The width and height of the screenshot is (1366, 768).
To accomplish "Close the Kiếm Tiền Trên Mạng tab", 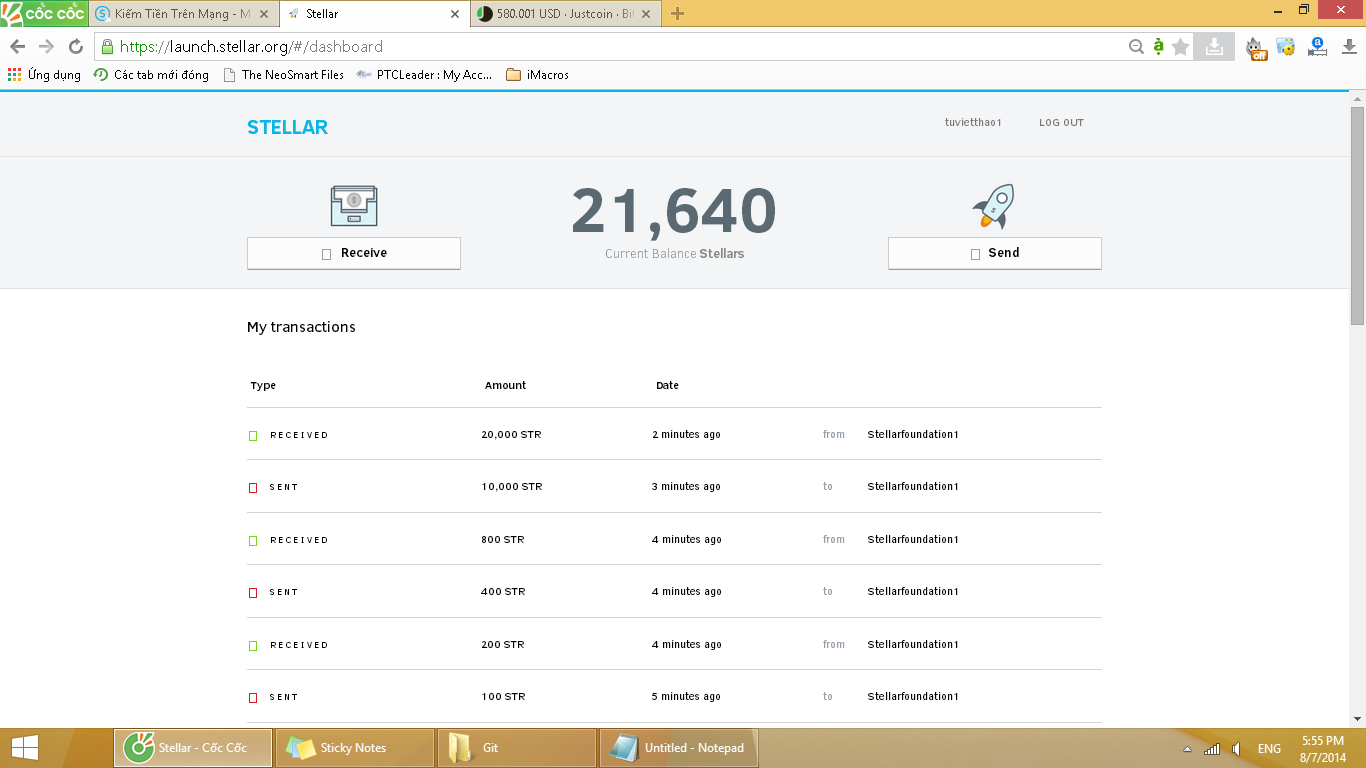I will [x=264, y=14].
